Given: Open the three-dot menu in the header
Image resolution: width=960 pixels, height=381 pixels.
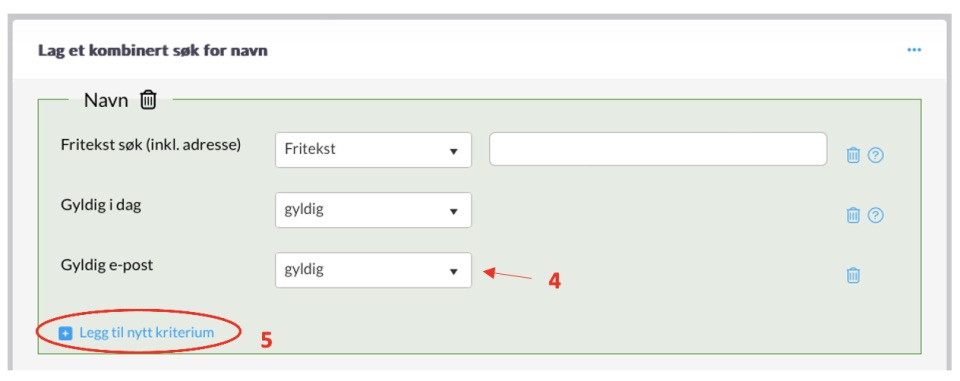Looking at the screenshot, I should [914, 50].
